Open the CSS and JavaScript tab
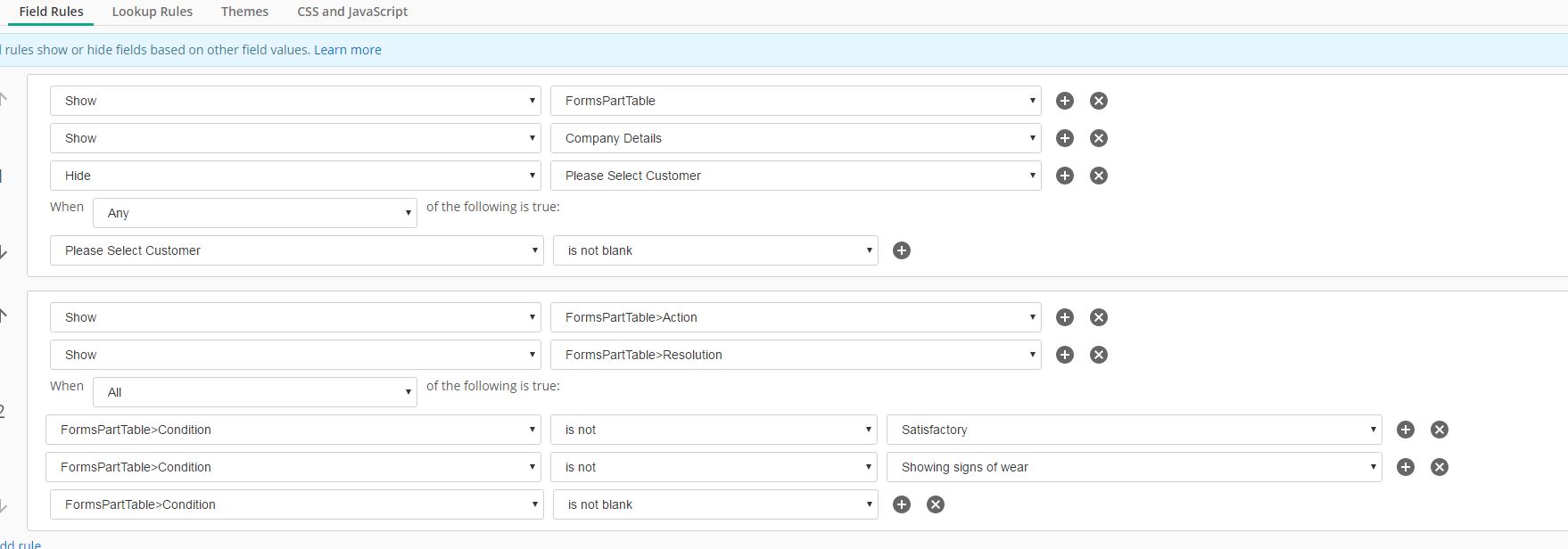 point(352,12)
